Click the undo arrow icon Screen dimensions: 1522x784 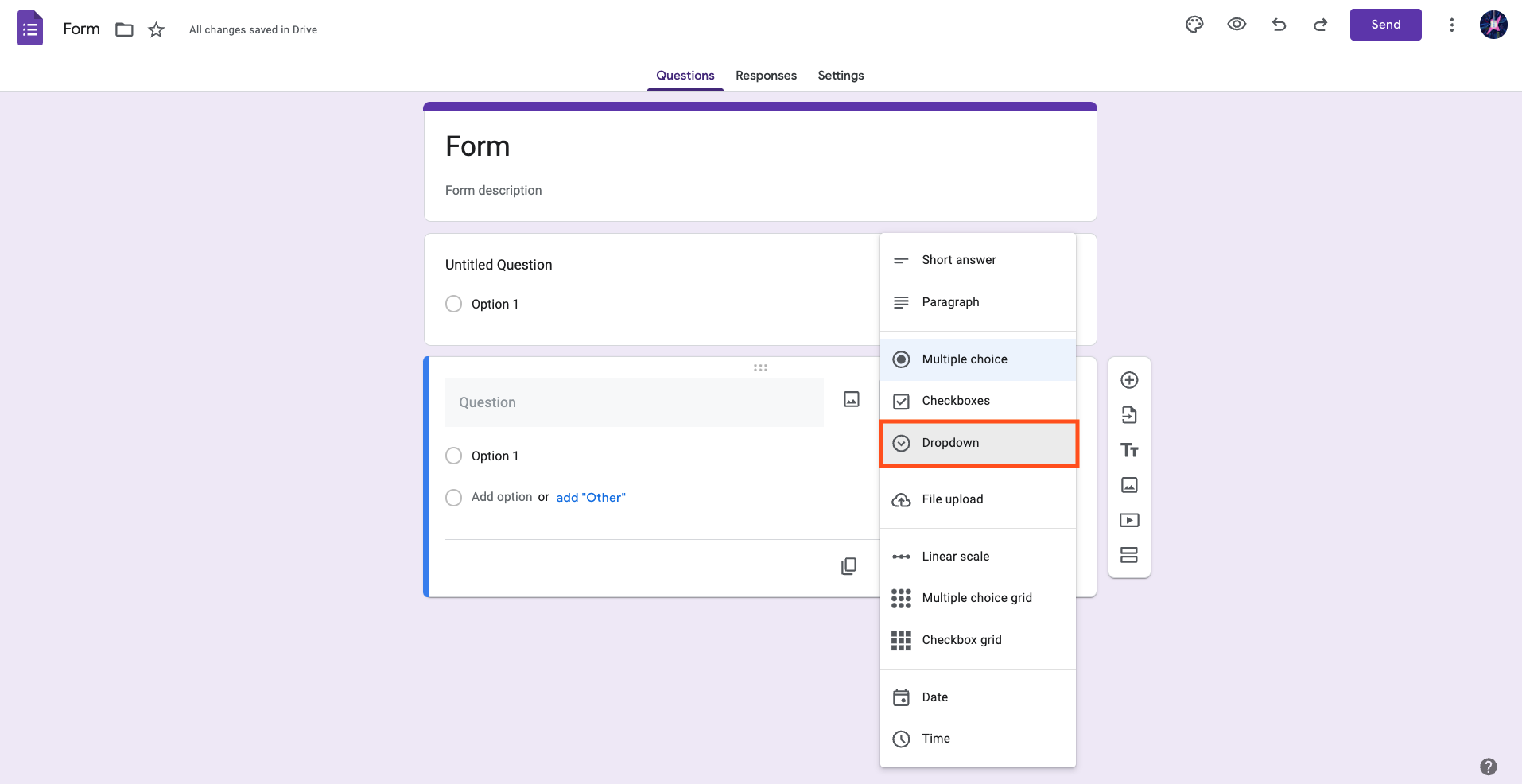point(1279,25)
